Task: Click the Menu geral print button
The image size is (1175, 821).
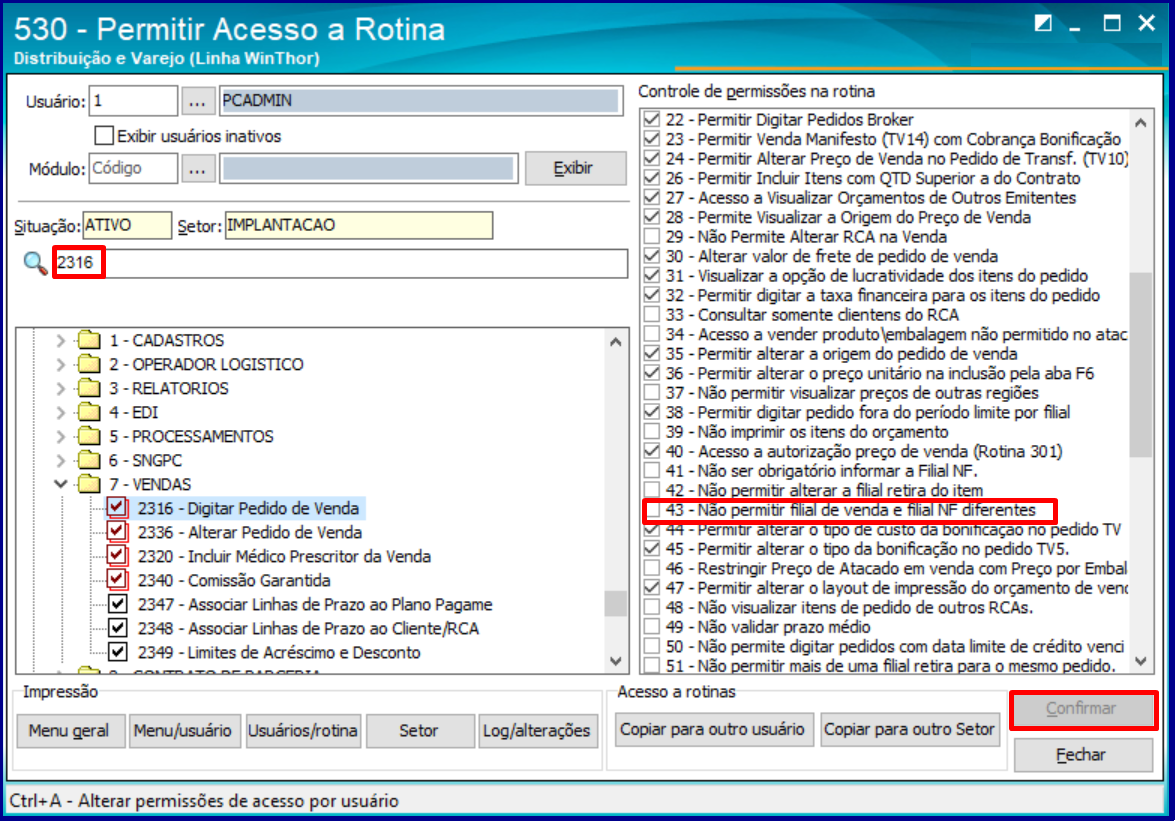Action: click(69, 730)
